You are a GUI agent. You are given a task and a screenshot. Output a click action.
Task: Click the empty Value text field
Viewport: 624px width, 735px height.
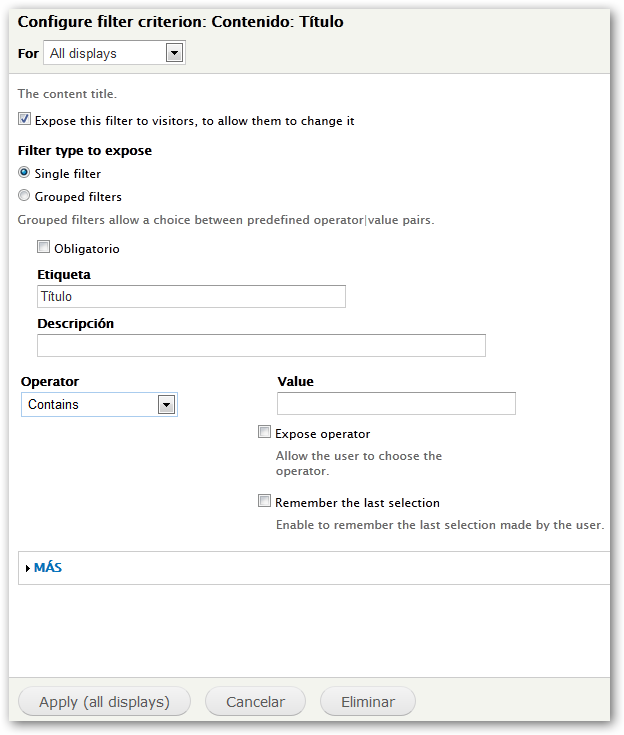click(x=396, y=403)
